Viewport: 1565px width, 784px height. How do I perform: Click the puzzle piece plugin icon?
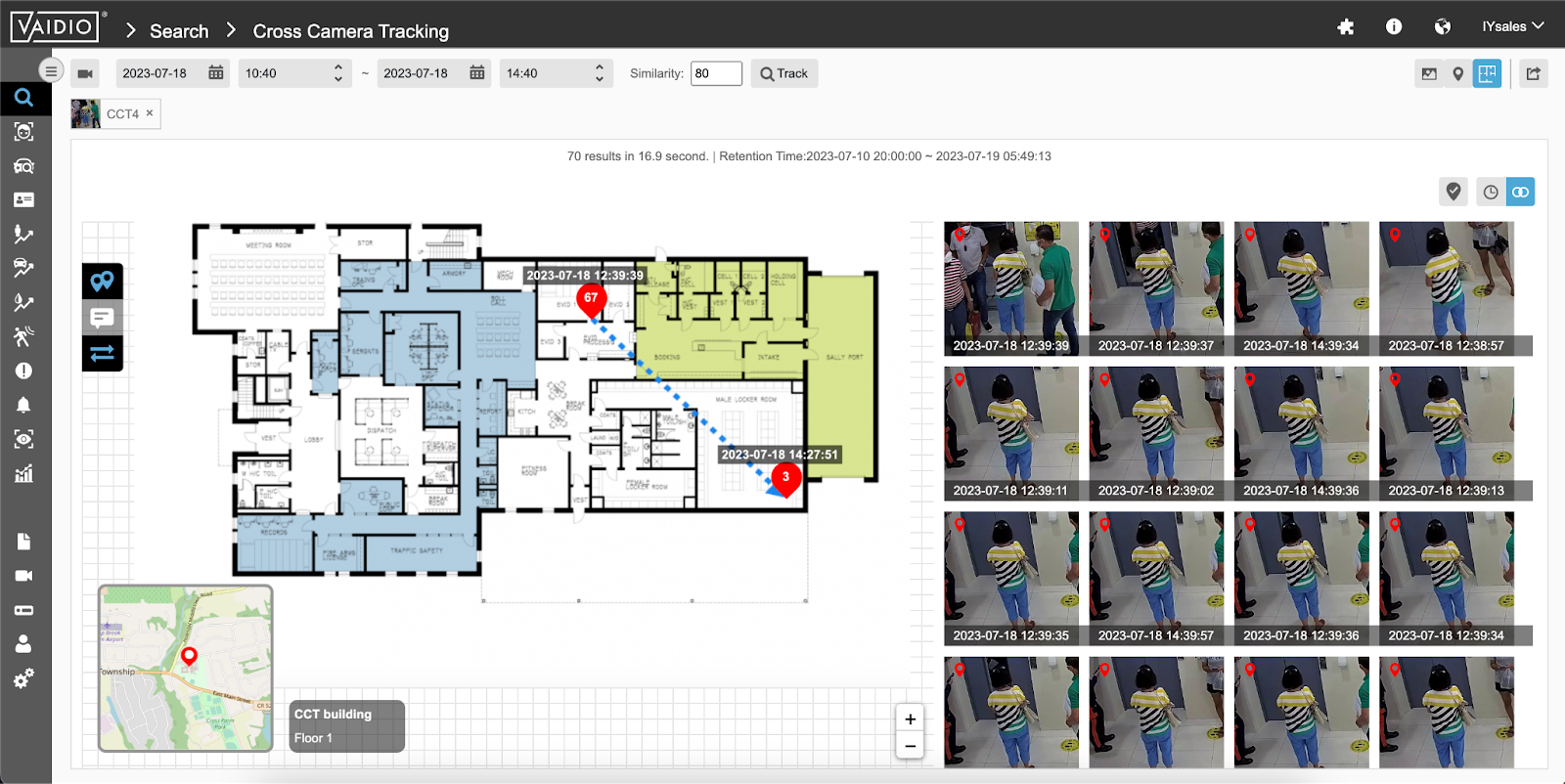tap(1346, 27)
